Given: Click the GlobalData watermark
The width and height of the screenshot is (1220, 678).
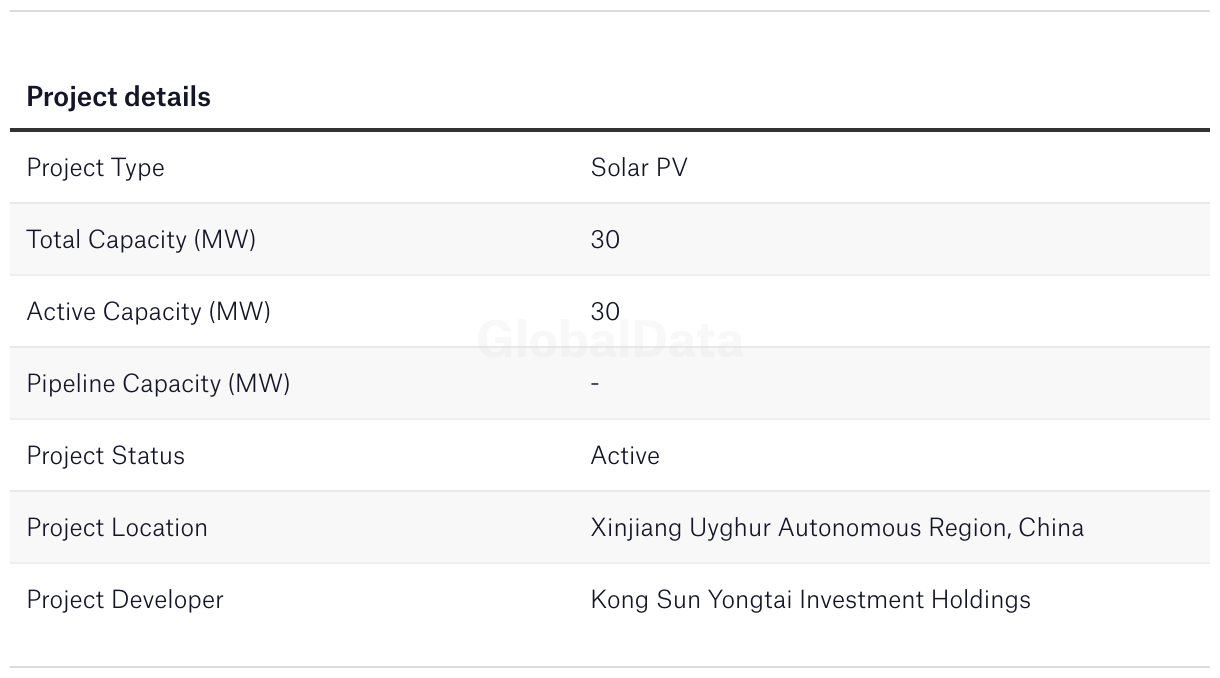Looking at the screenshot, I should [x=610, y=341].
